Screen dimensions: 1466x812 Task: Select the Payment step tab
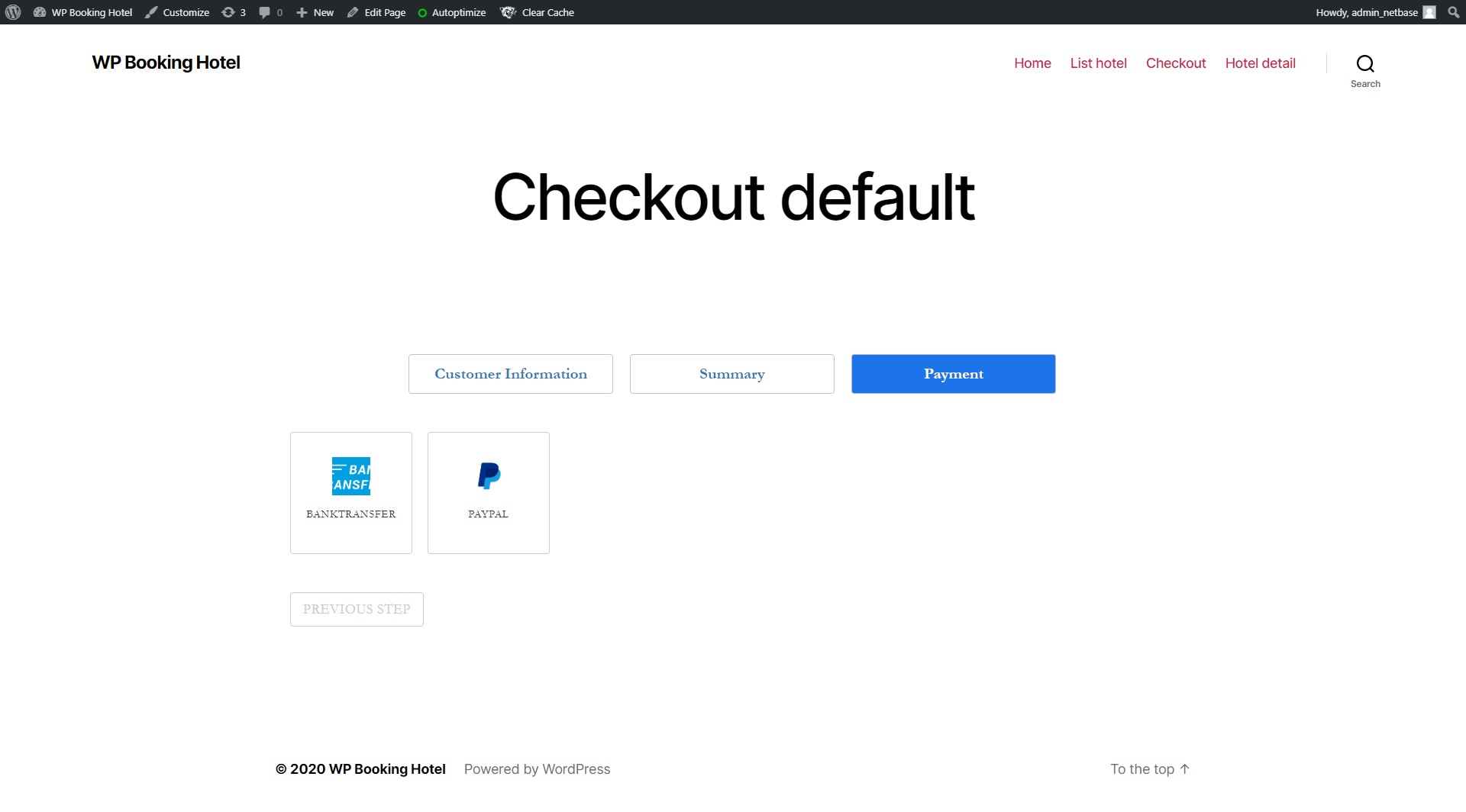point(954,374)
